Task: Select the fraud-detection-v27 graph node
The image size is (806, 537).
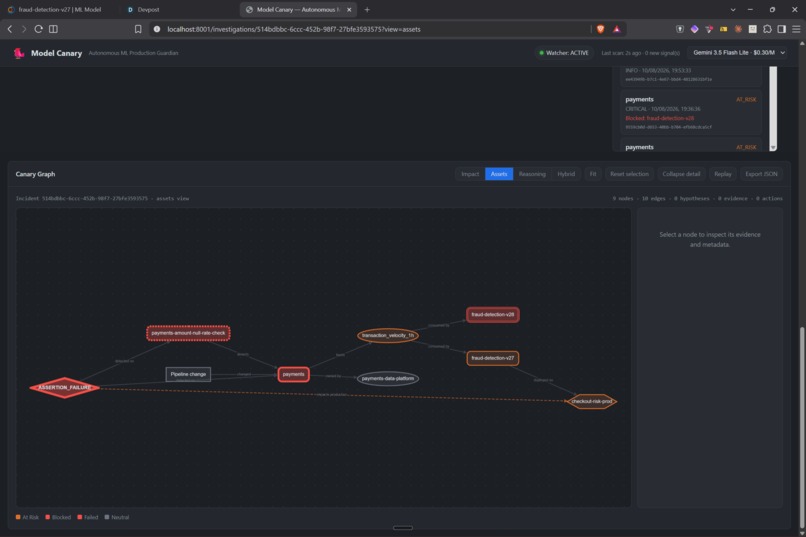Action: point(492,358)
